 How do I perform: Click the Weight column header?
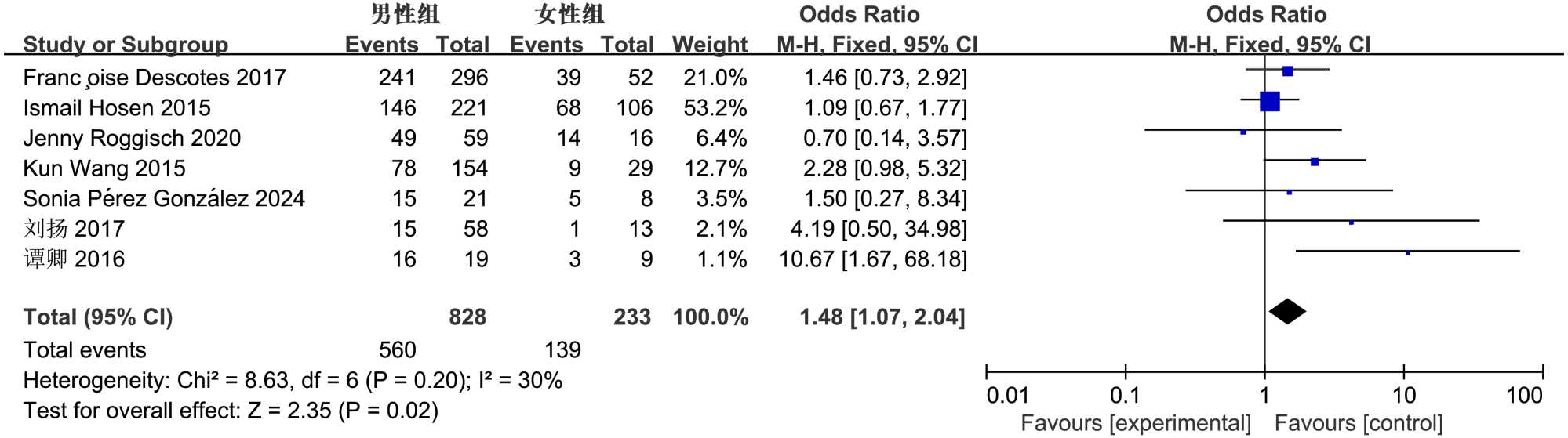[x=710, y=45]
